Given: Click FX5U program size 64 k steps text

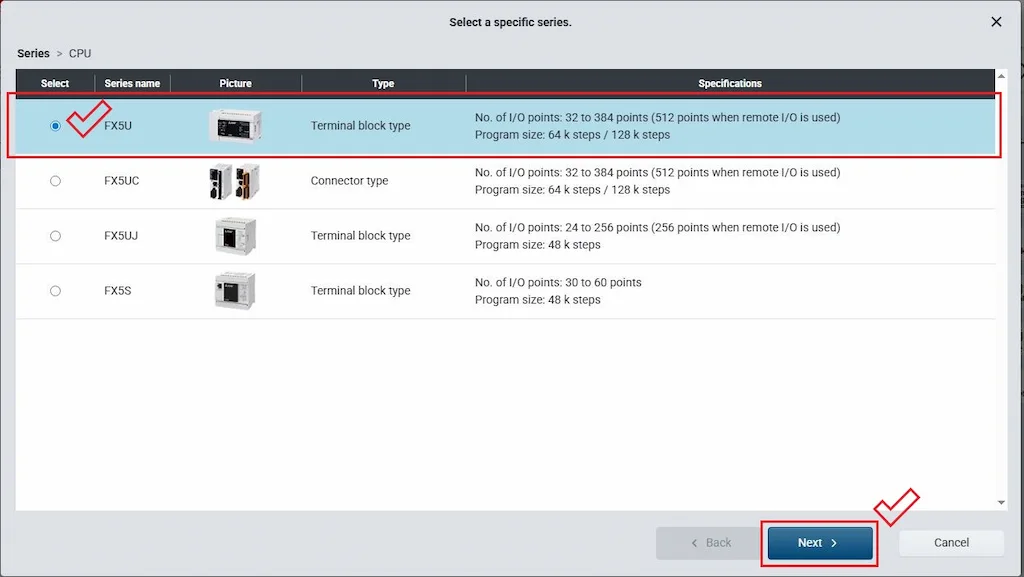Looking at the screenshot, I should coord(572,135).
